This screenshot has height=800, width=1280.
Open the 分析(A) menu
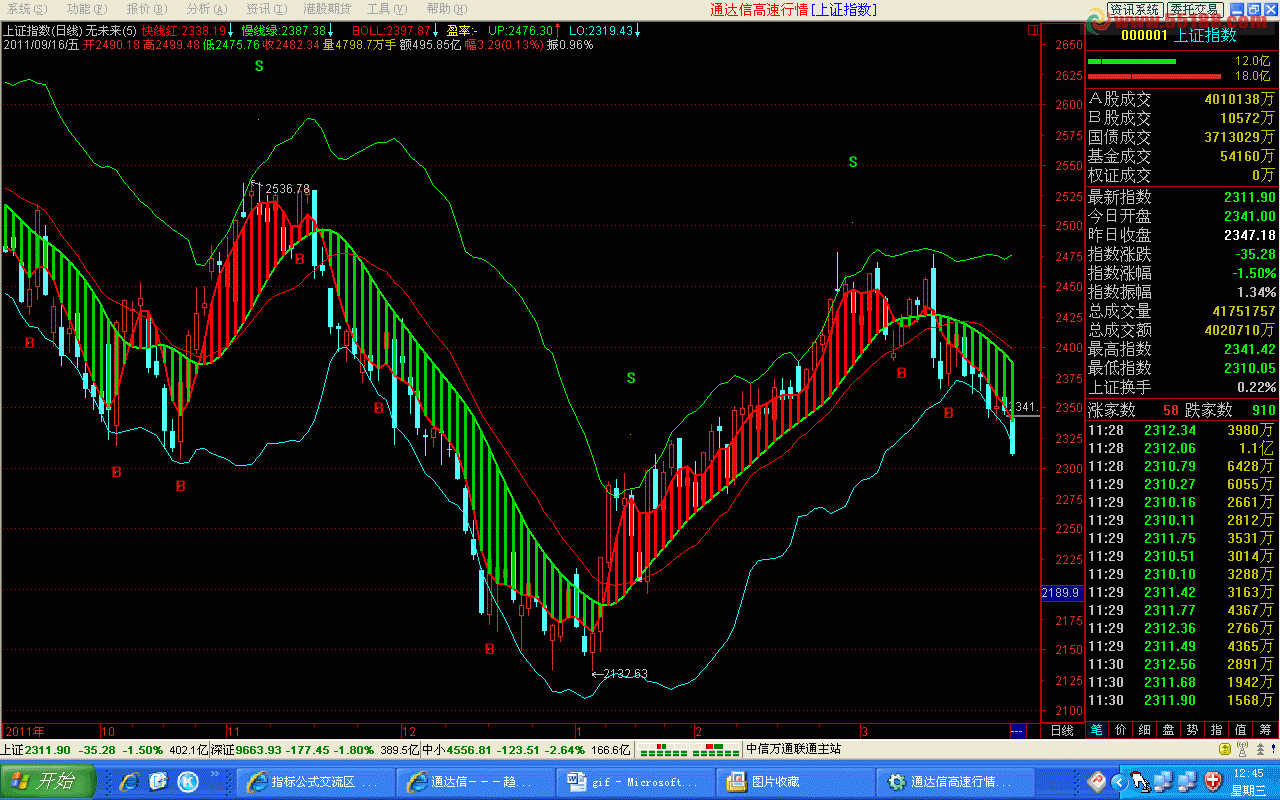(207, 9)
